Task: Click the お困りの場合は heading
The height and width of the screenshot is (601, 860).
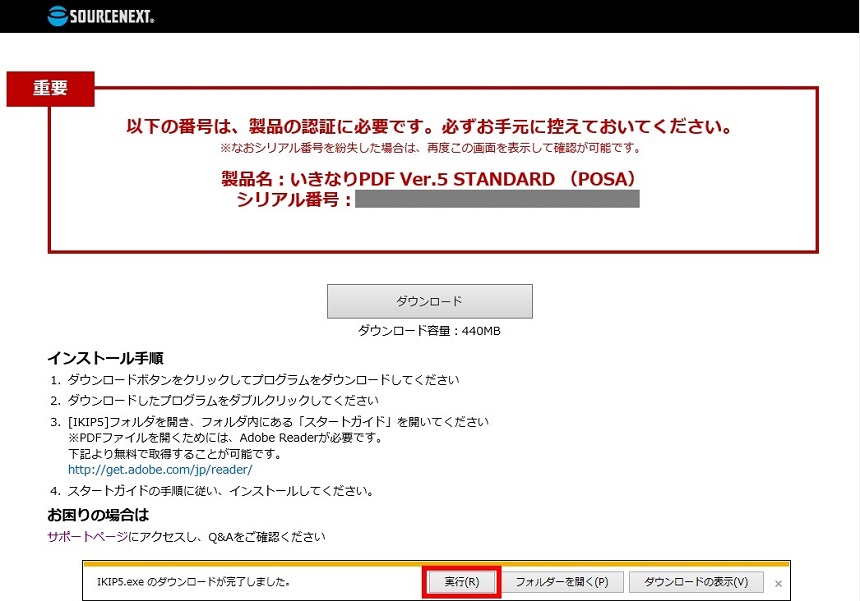Action: (x=98, y=515)
